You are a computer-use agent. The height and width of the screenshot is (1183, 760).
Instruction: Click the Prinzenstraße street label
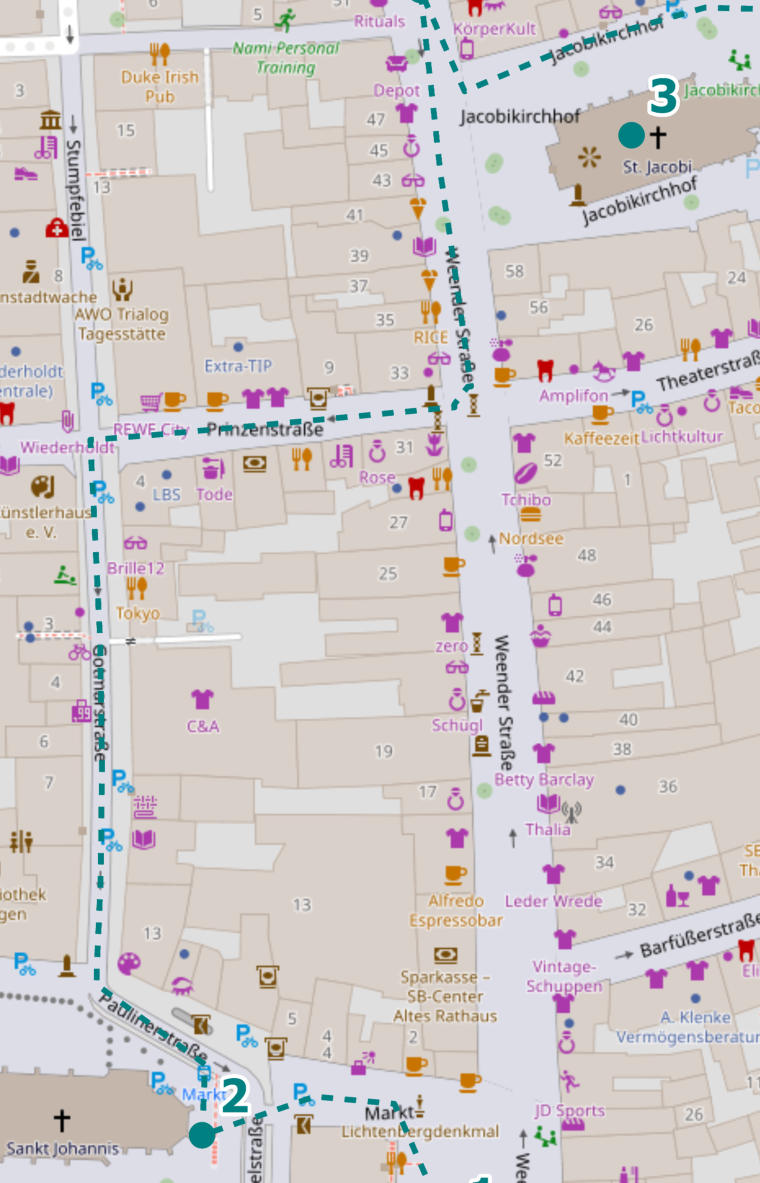pos(265,429)
